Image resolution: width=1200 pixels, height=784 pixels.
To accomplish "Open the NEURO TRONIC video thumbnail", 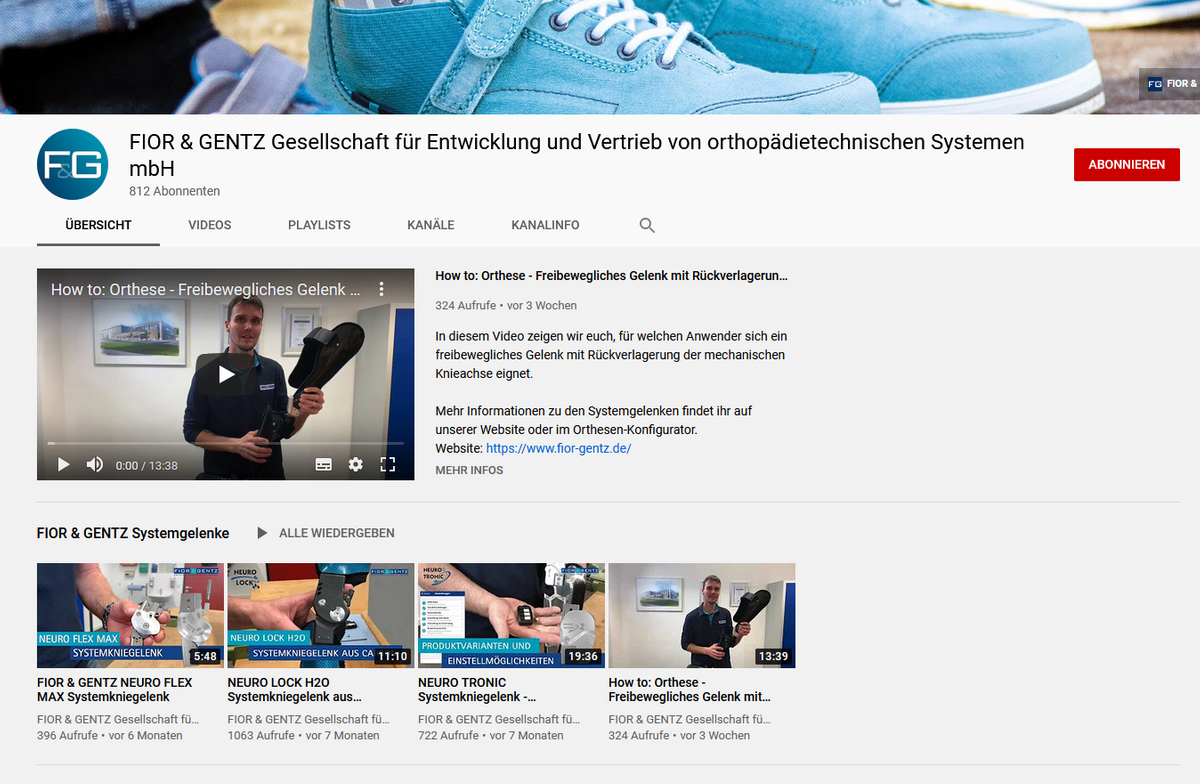I will pyautogui.click(x=511, y=615).
